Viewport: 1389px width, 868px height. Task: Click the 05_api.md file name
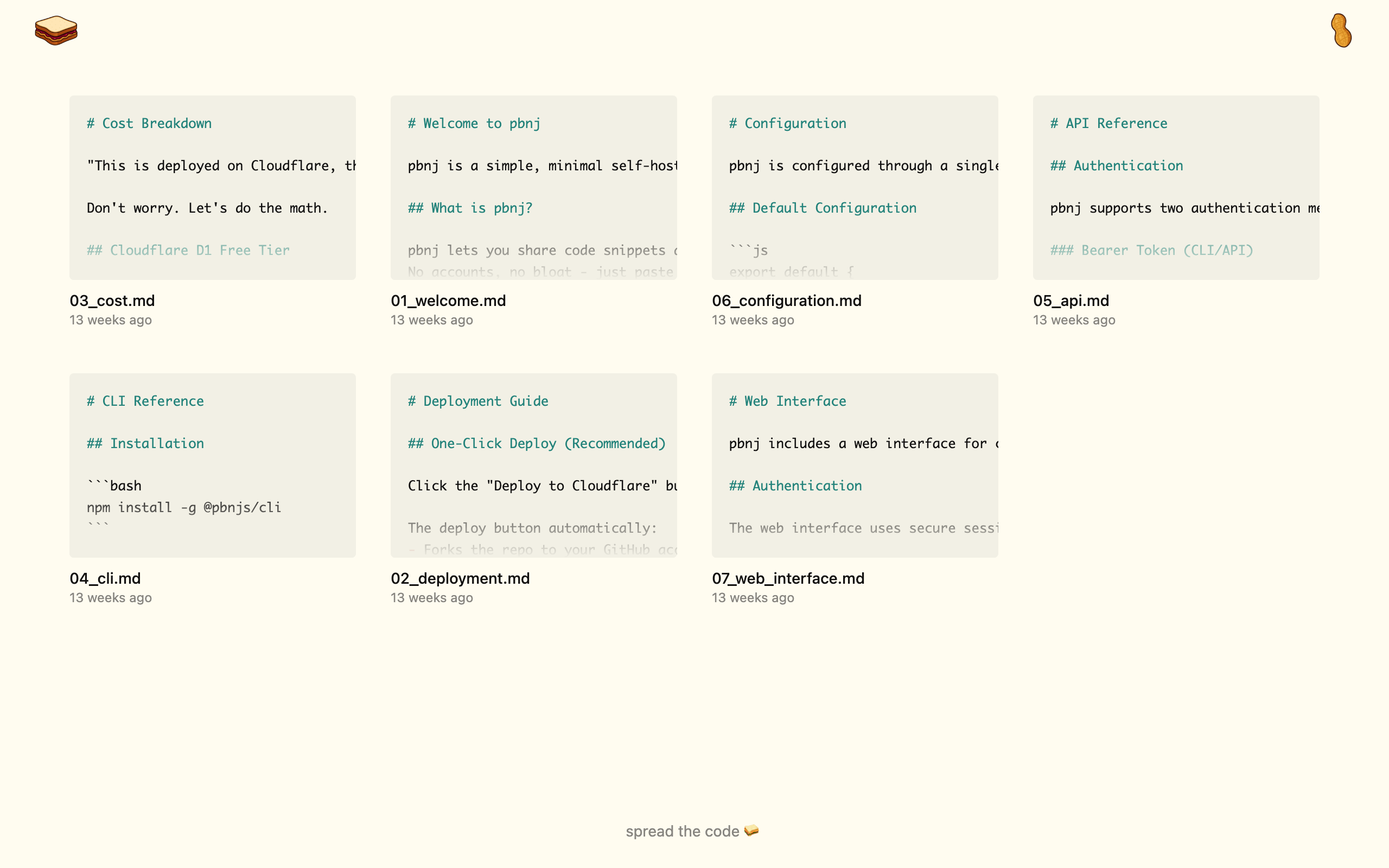(x=1071, y=301)
